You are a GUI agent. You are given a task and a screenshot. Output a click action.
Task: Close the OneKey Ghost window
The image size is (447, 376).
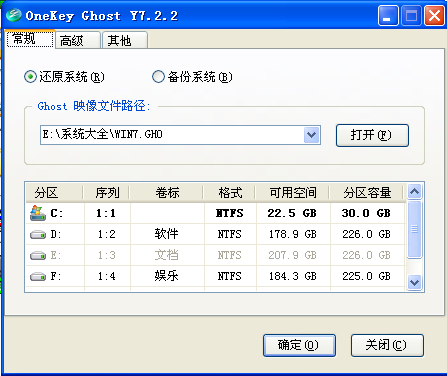(434, 15)
